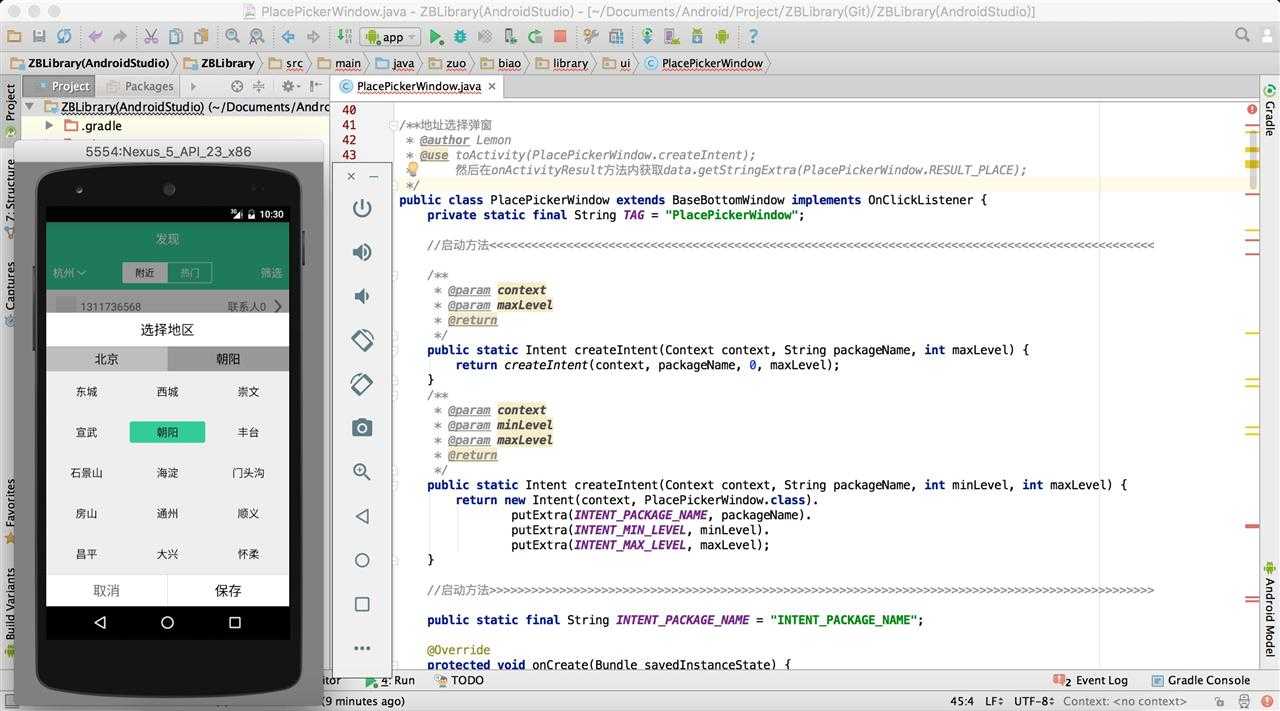This screenshot has width=1280, height=711.
Task: Open the line separator LF selector
Action: click(x=994, y=701)
